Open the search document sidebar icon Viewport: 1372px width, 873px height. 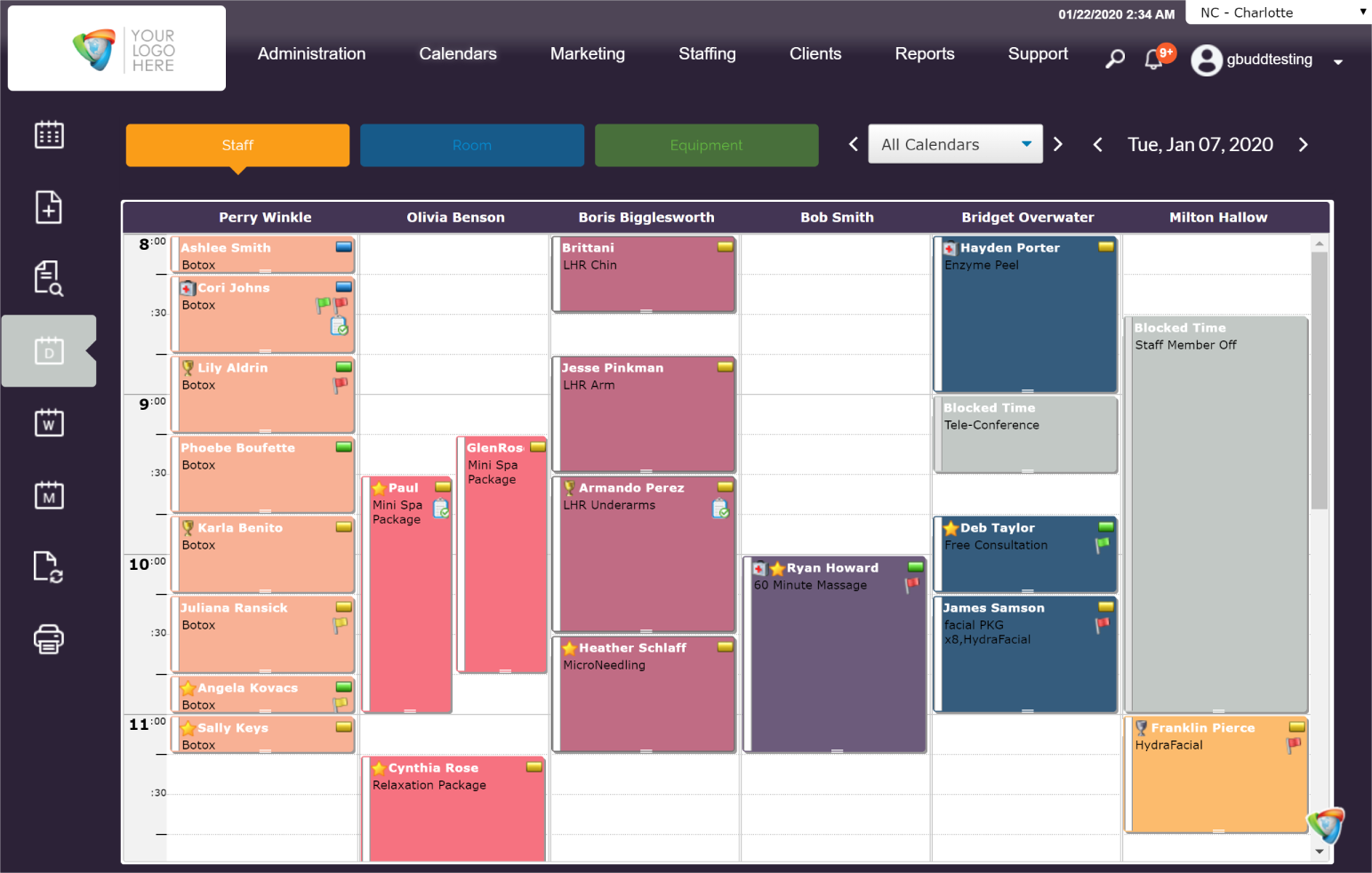point(49,278)
